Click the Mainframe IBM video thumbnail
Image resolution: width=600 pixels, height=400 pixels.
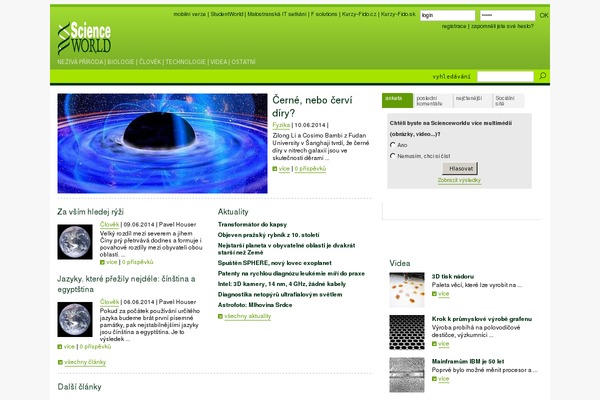[x=407, y=375]
